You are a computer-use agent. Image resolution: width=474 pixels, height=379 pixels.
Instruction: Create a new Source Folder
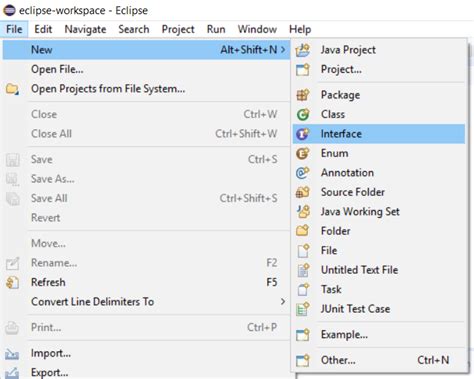379,192
